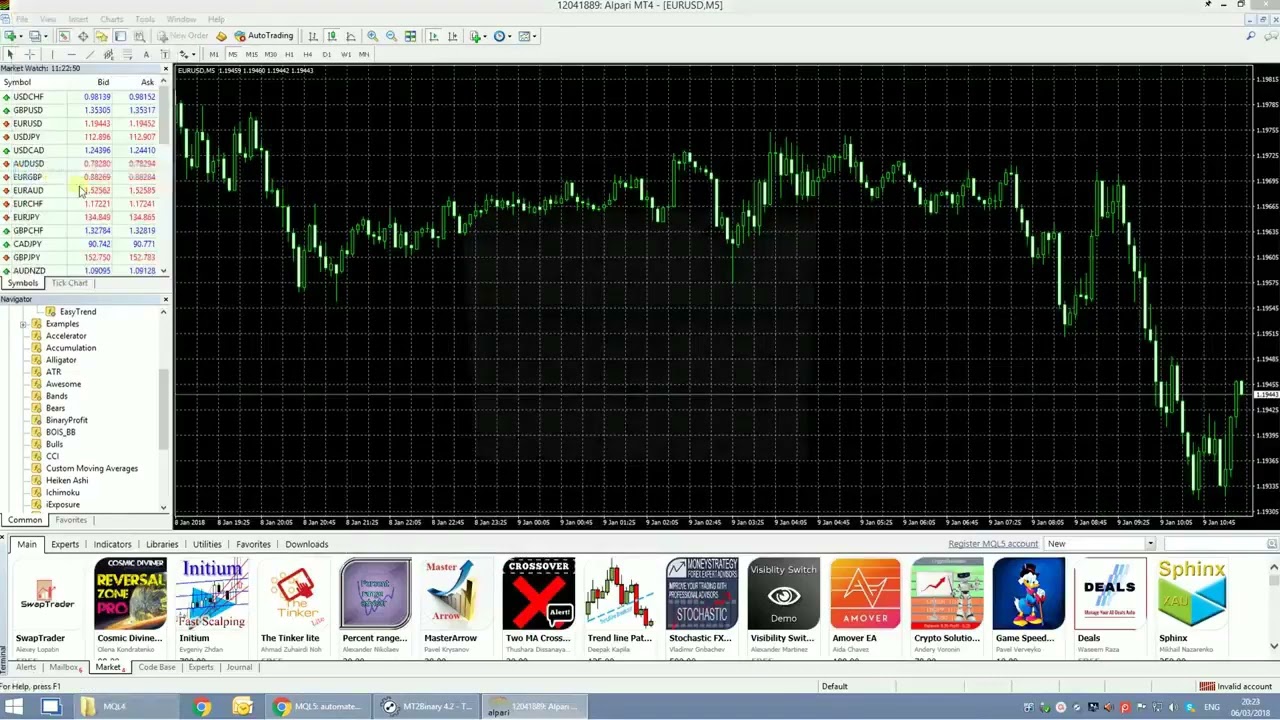Click the Windows Start button
Image resolution: width=1280 pixels, height=720 pixels.
coord(14,707)
